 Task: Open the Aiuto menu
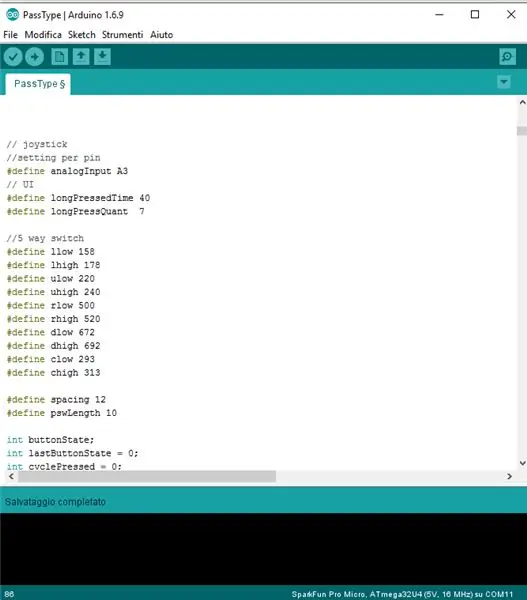coord(161,35)
